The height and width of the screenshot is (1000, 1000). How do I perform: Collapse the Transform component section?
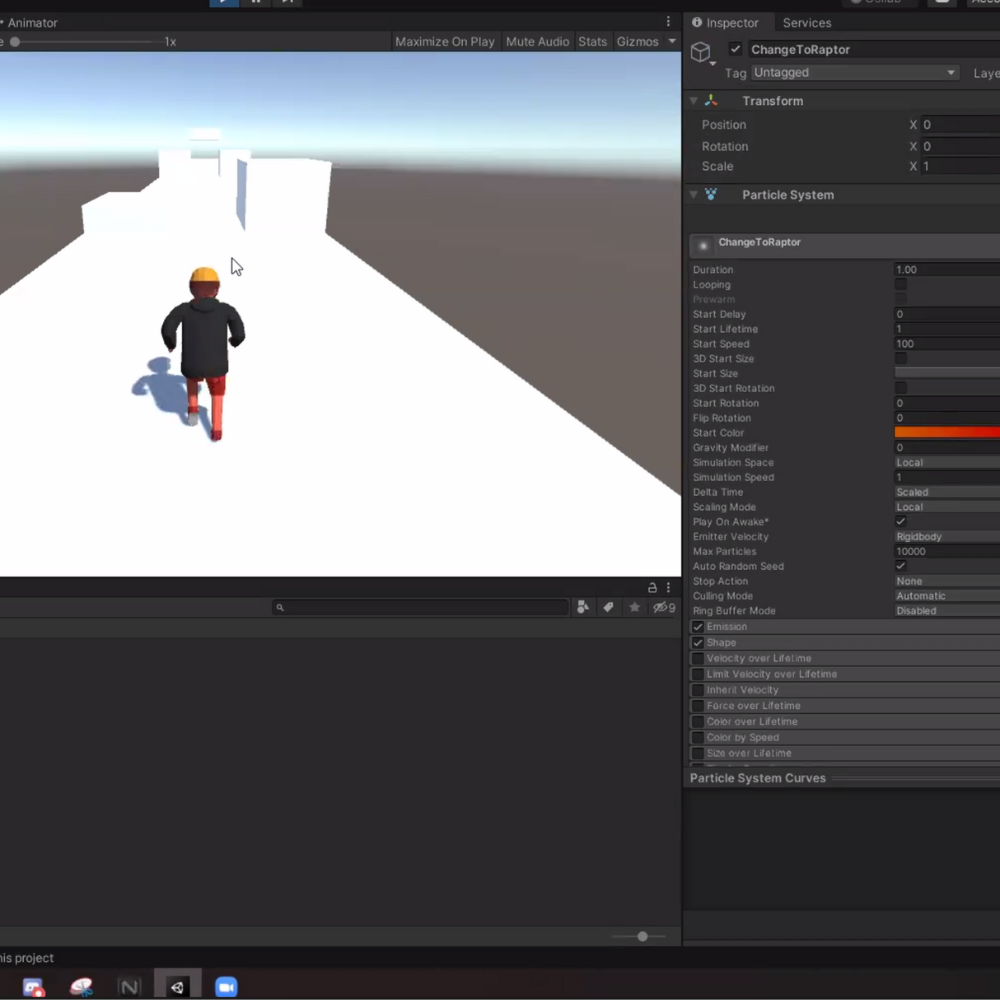(x=694, y=100)
